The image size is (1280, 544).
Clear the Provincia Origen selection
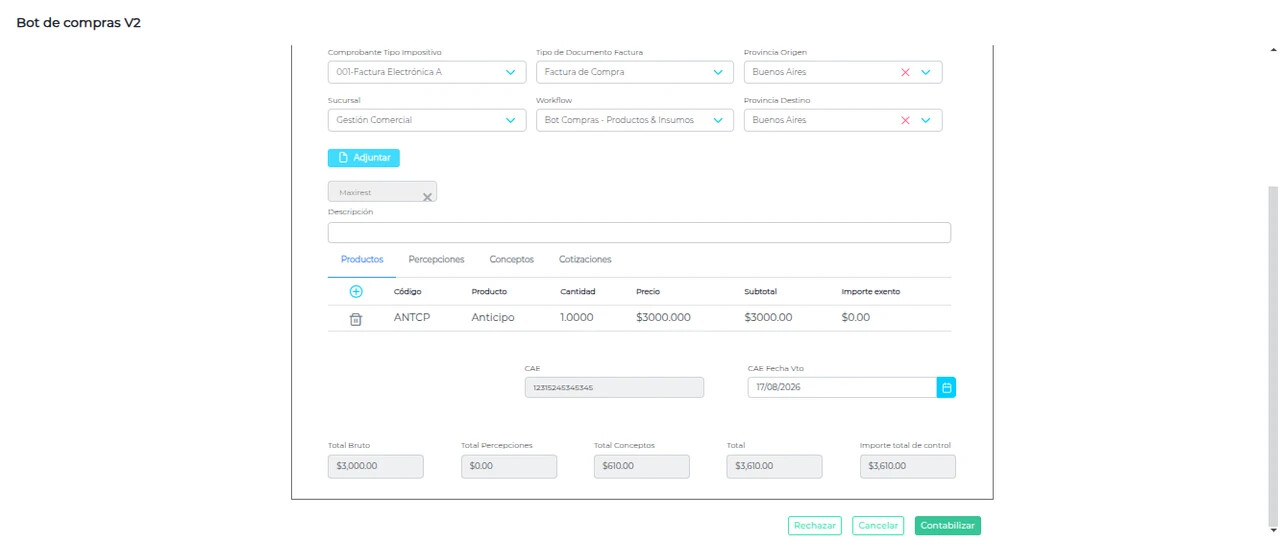(x=905, y=72)
